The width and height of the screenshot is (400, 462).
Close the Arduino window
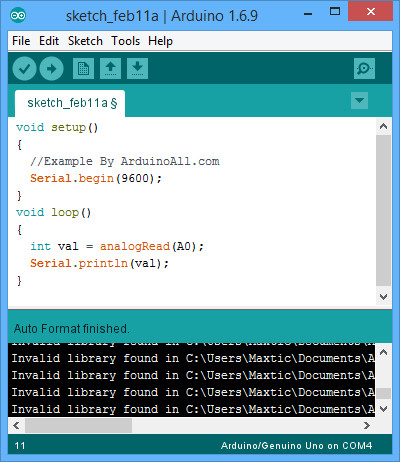tap(370, 12)
